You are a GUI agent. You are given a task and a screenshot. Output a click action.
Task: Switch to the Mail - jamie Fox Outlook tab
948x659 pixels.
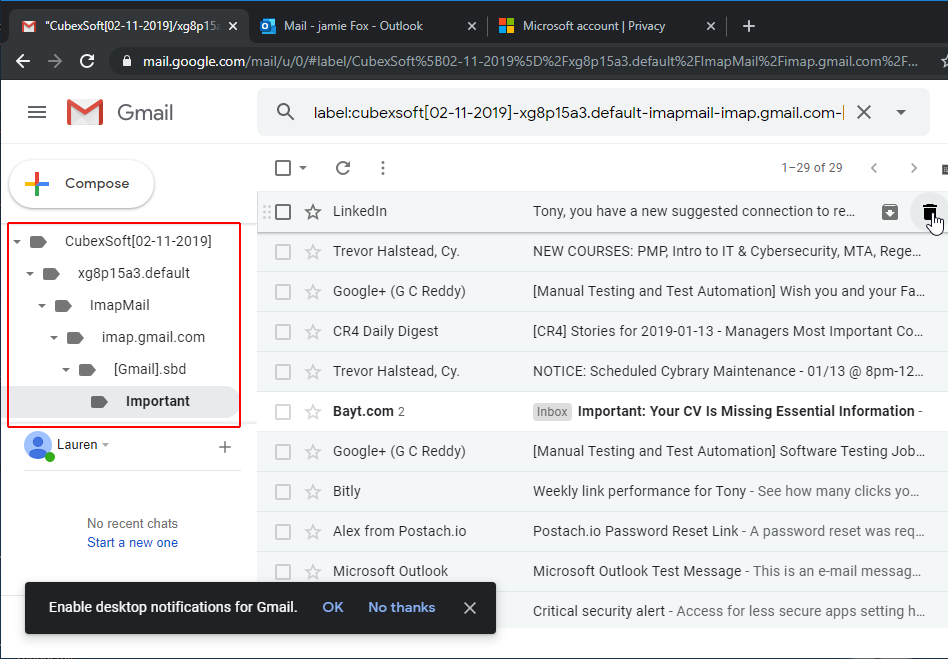368,26
